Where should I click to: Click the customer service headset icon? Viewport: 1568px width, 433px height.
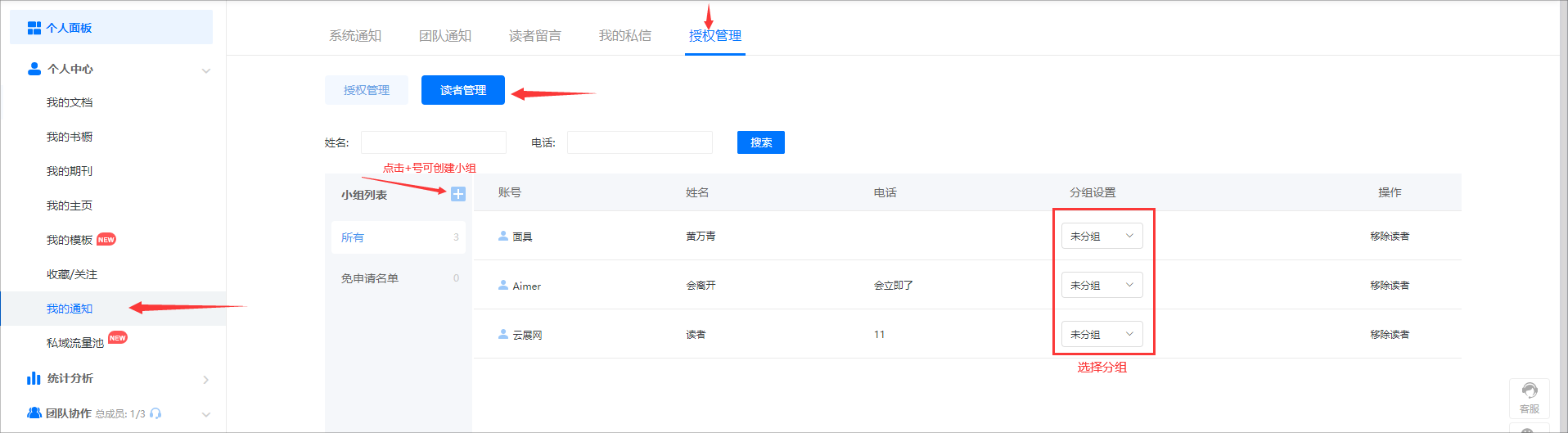coord(1529,391)
